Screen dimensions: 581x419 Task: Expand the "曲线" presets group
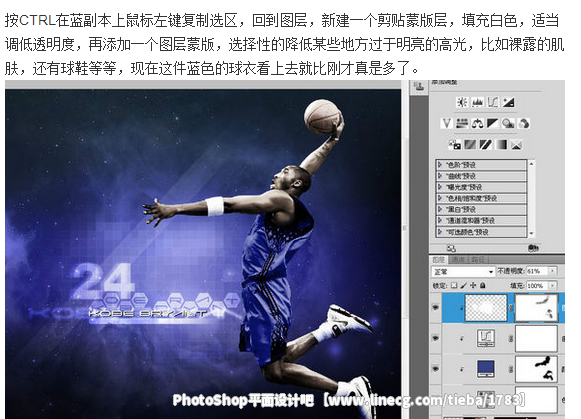[x=440, y=176]
